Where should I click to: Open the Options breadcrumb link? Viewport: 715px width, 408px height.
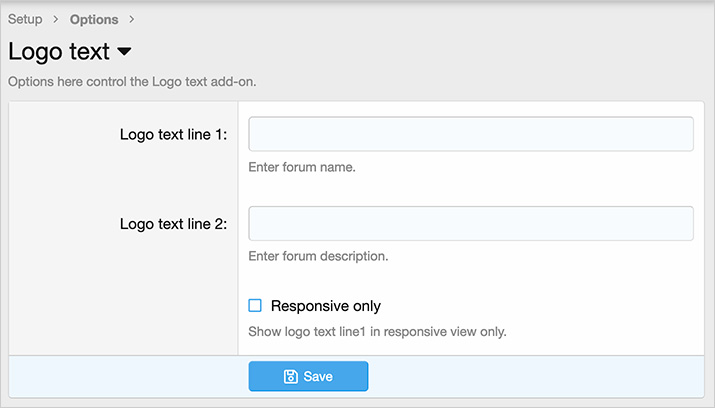94,19
